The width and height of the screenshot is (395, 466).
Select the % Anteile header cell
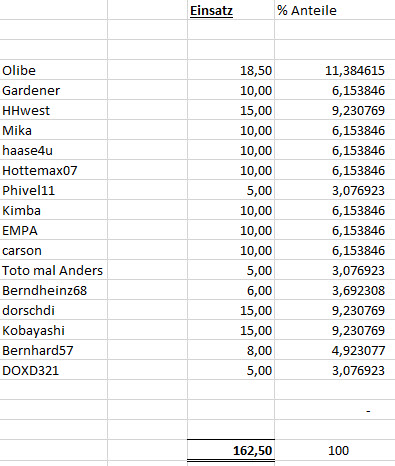(335, 10)
